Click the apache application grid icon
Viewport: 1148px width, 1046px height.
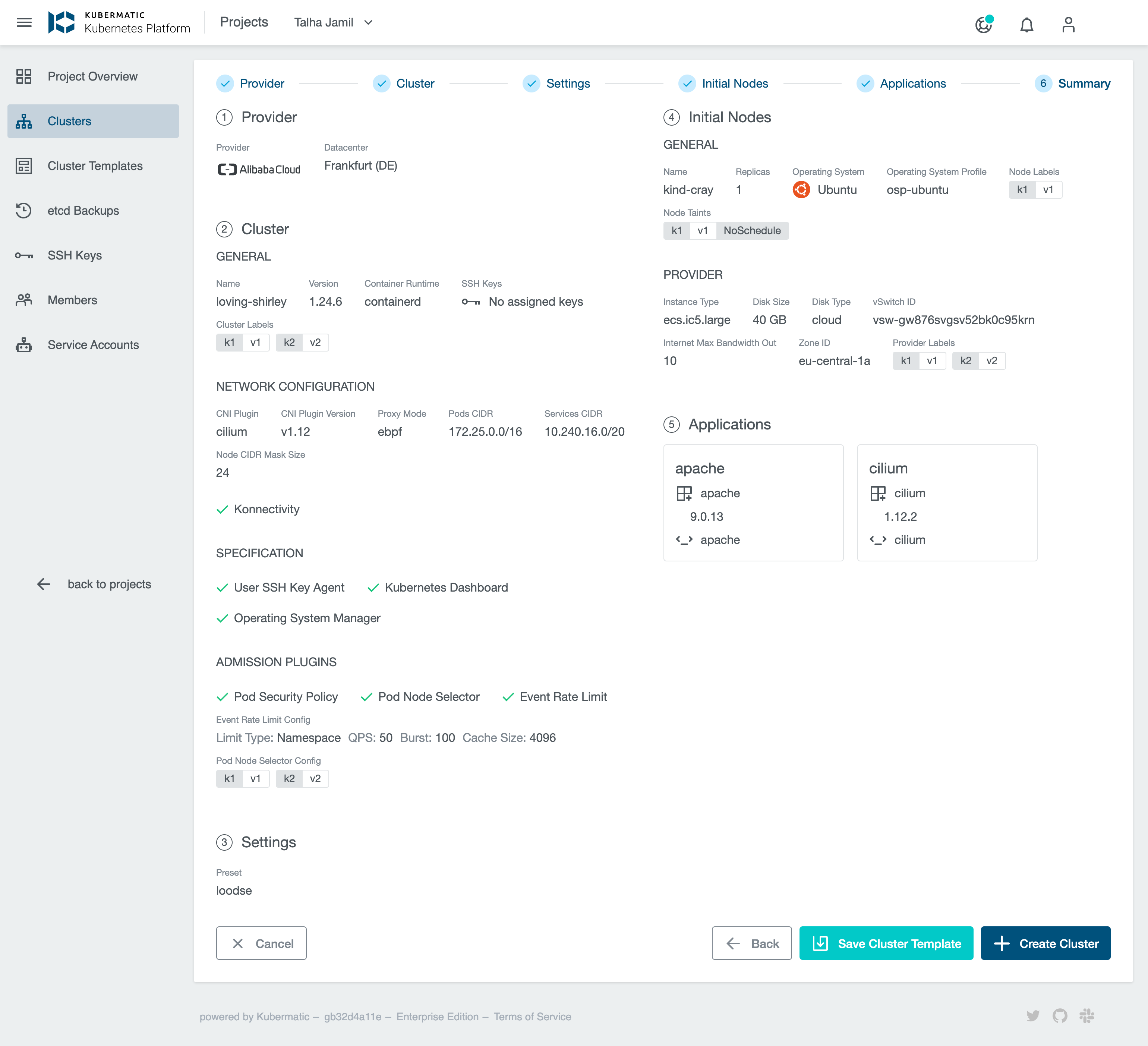pos(684,493)
